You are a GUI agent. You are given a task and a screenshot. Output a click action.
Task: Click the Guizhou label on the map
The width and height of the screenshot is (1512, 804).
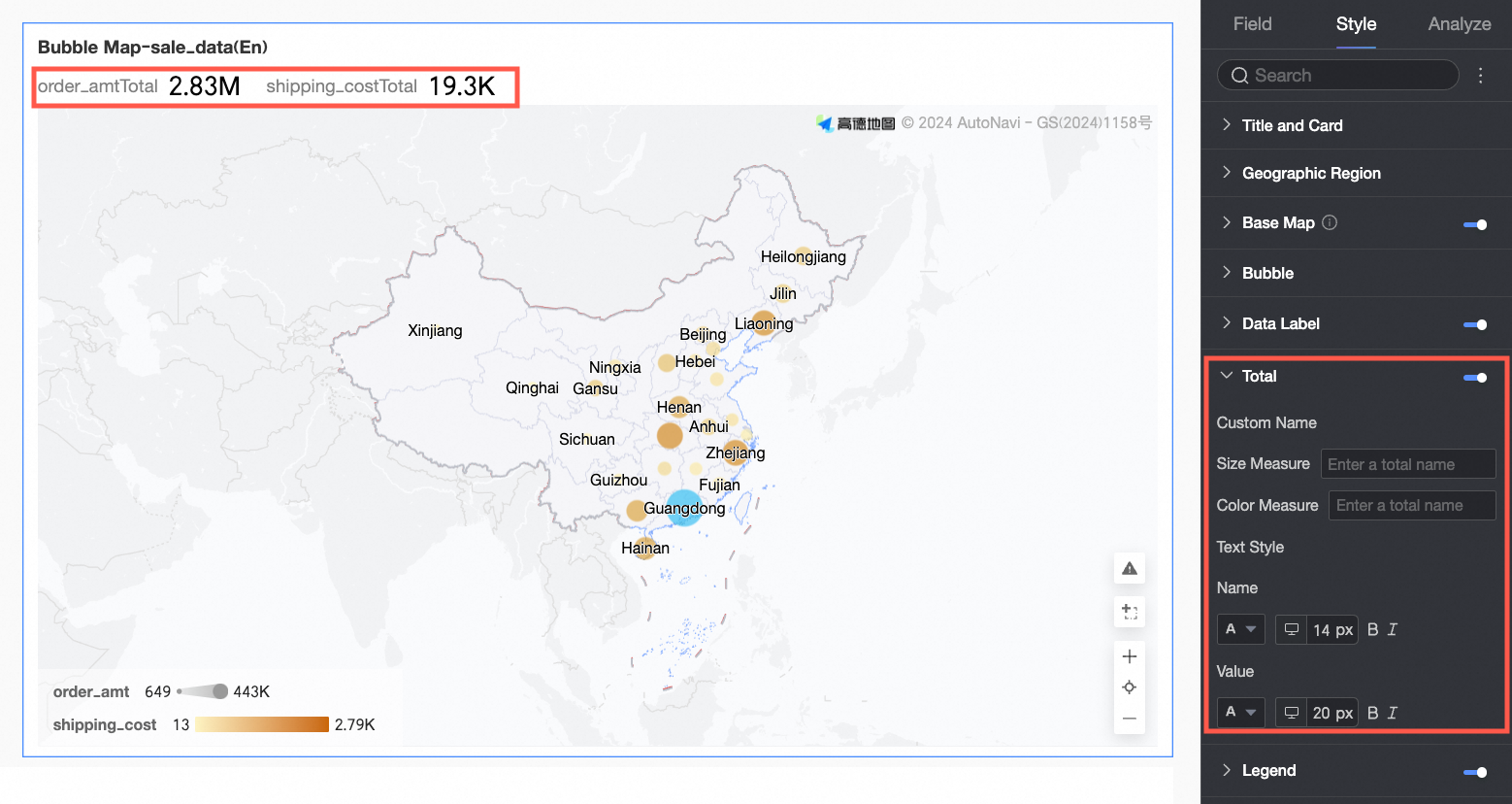(x=618, y=481)
